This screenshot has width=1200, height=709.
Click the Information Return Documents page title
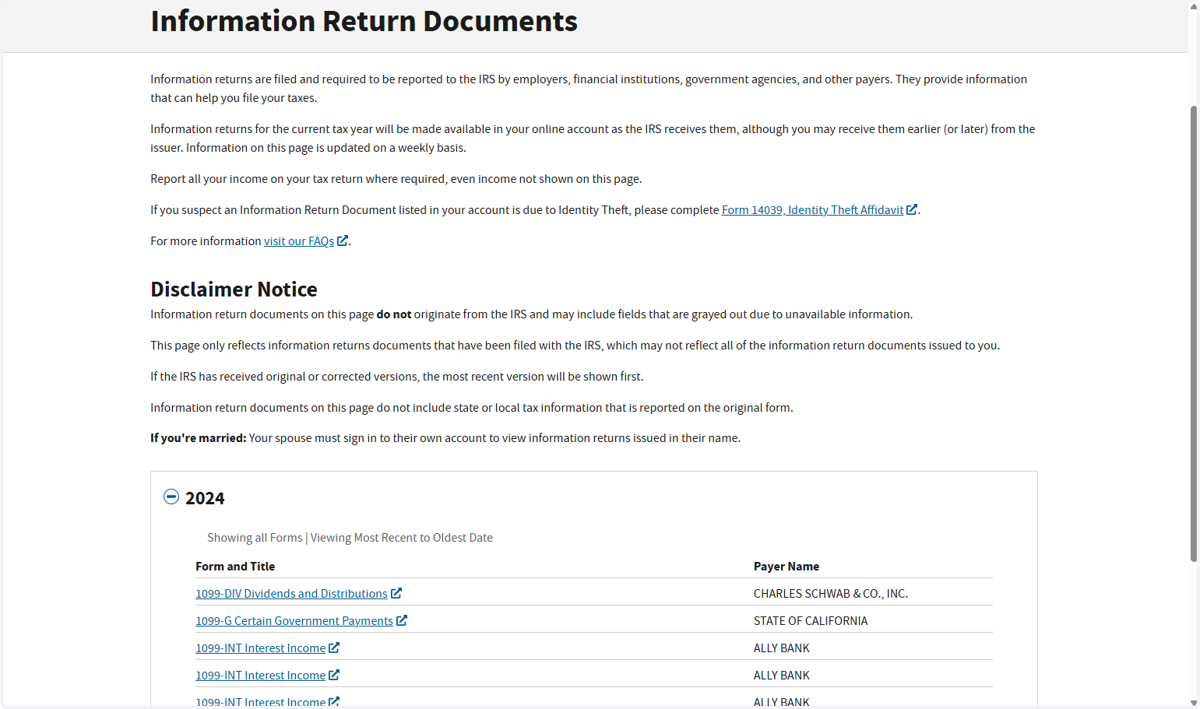[x=364, y=21]
